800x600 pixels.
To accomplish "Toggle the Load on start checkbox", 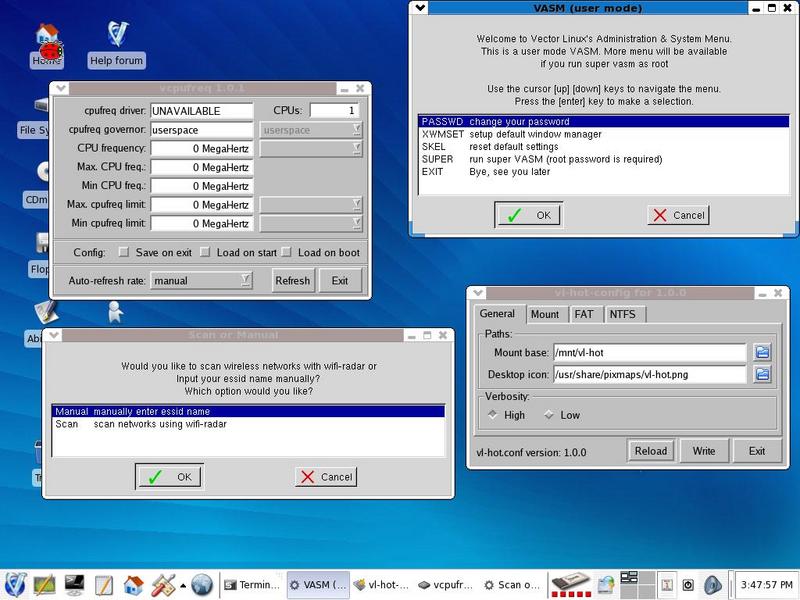I will (205, 253).
